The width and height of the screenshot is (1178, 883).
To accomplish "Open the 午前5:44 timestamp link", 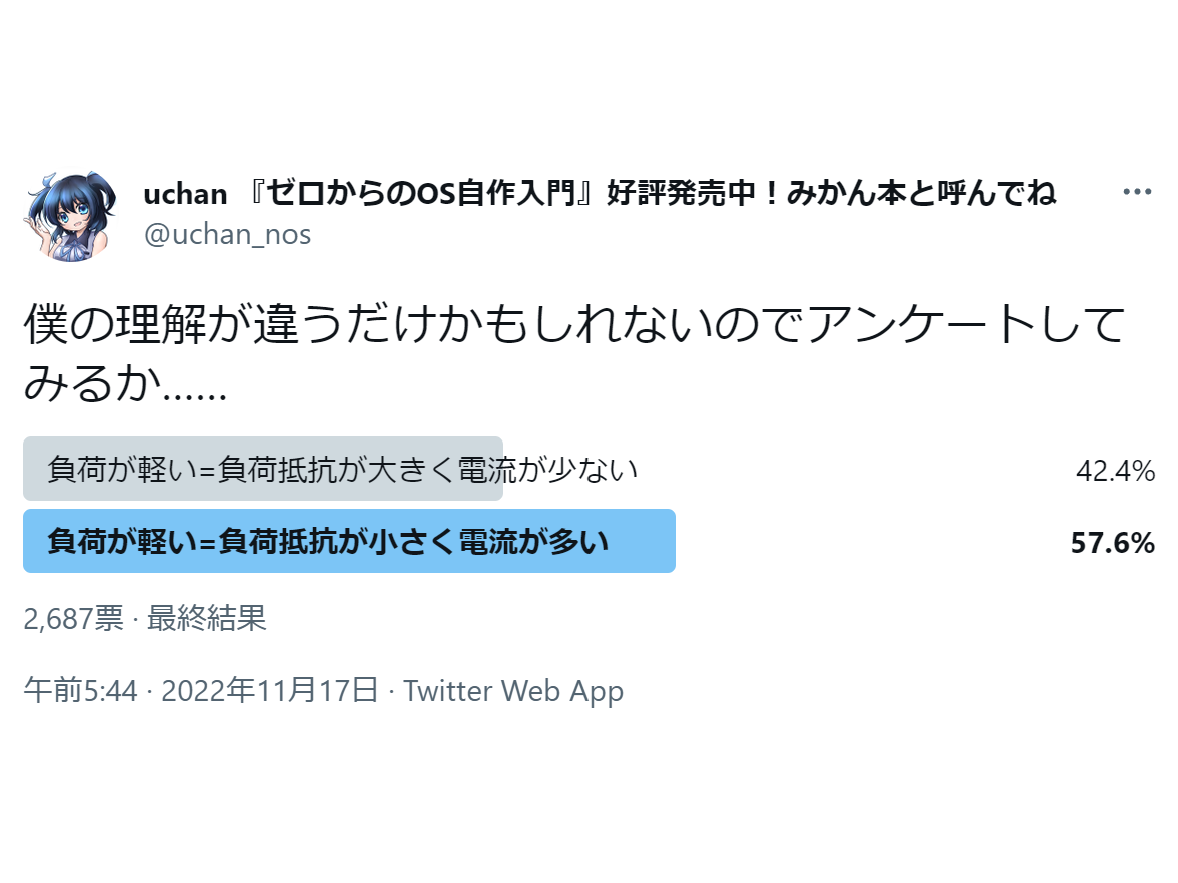I will 80,691.
